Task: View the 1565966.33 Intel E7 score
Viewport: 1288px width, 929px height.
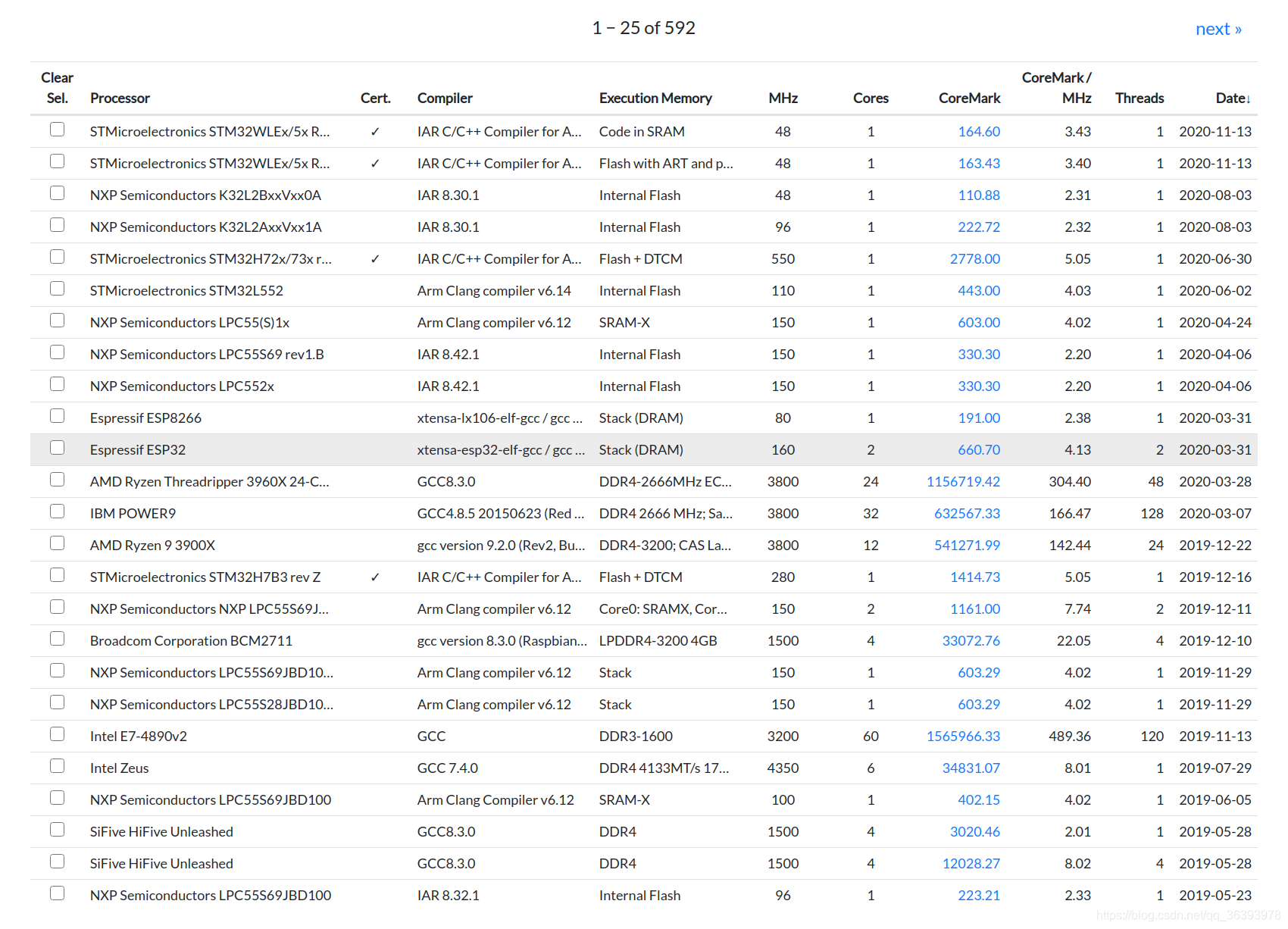Action: point(963,736)
